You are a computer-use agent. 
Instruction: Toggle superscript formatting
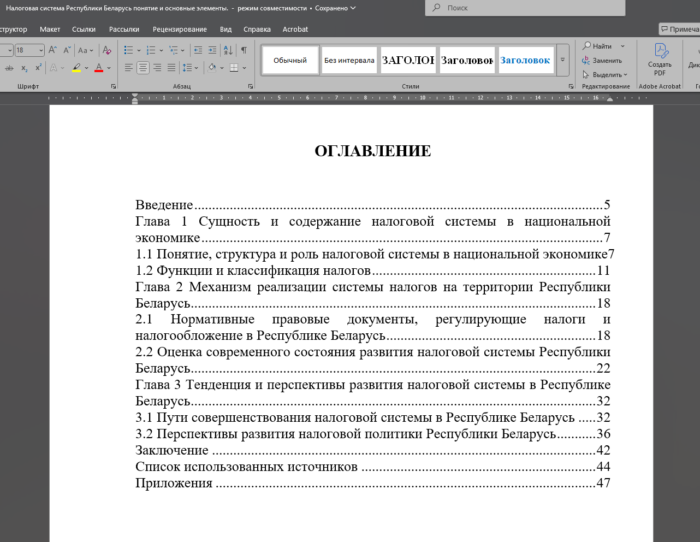point(38,68)
